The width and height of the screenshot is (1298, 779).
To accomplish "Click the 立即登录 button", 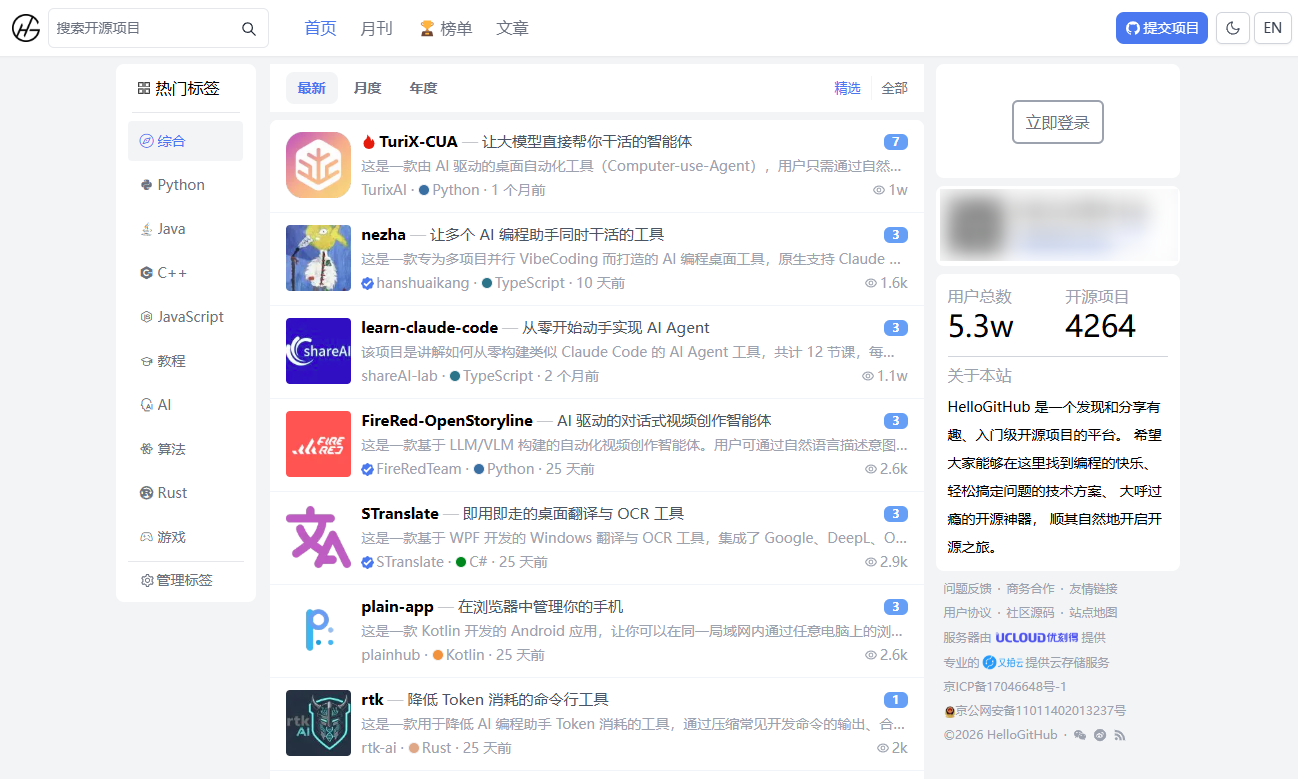I will pyautogui.click(x=1057, y=122).
